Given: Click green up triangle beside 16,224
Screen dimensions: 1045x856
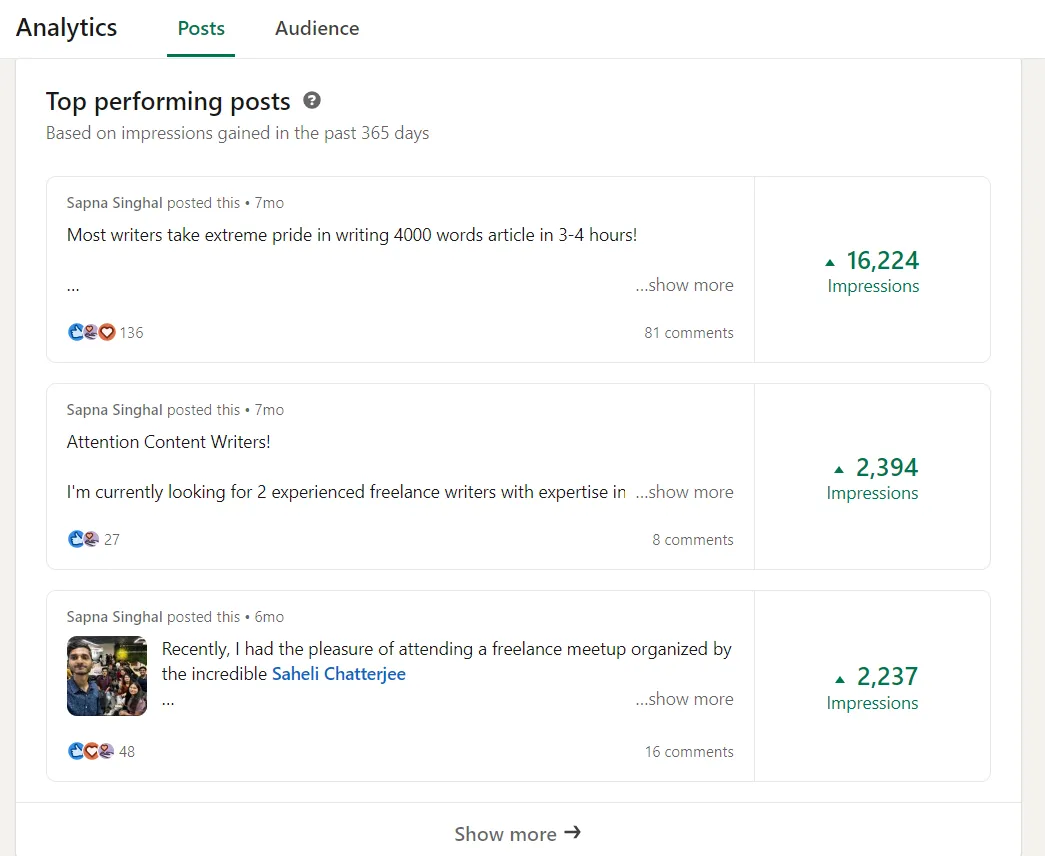Looking at the screenshot, I should point(830,263).
